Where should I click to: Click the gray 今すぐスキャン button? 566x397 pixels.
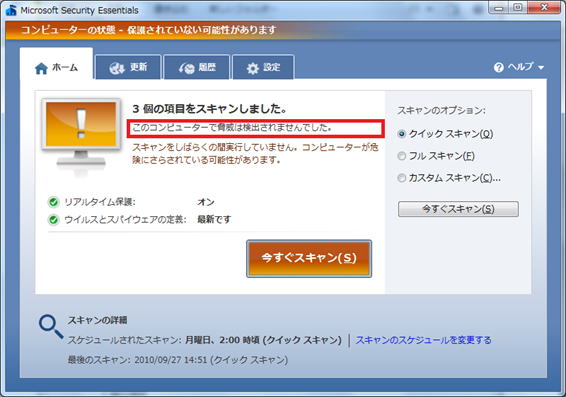point(458,209)
